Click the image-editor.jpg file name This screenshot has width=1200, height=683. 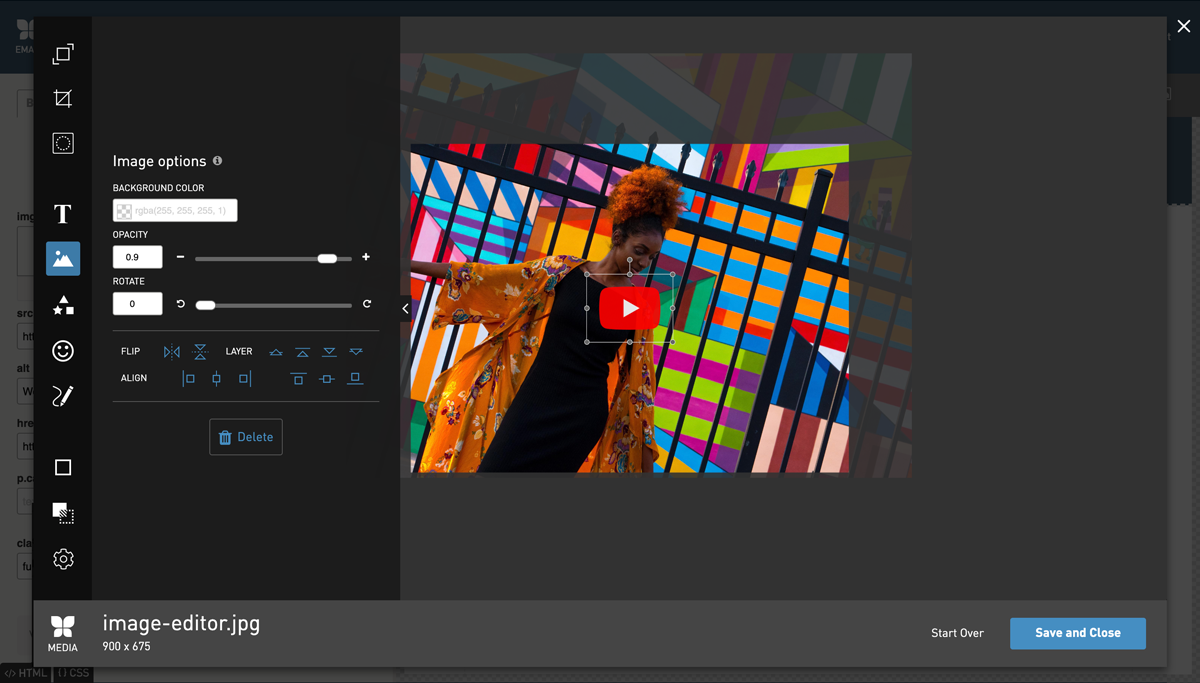click(x=181, y=623)
